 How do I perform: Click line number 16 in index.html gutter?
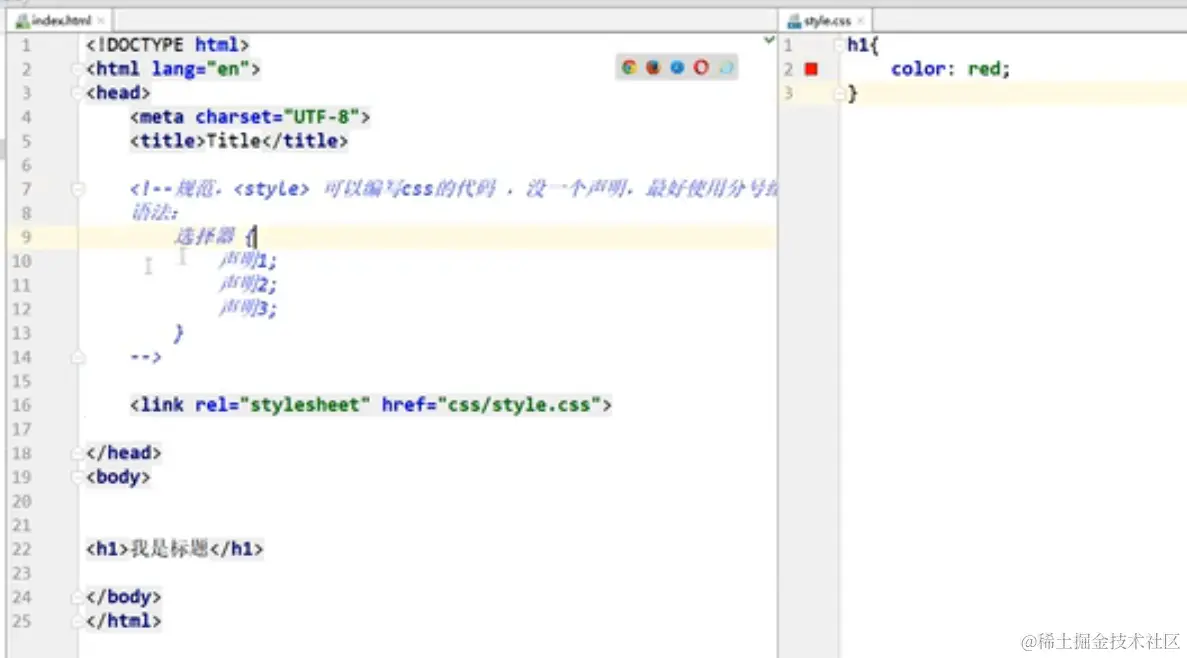(21, 405)
